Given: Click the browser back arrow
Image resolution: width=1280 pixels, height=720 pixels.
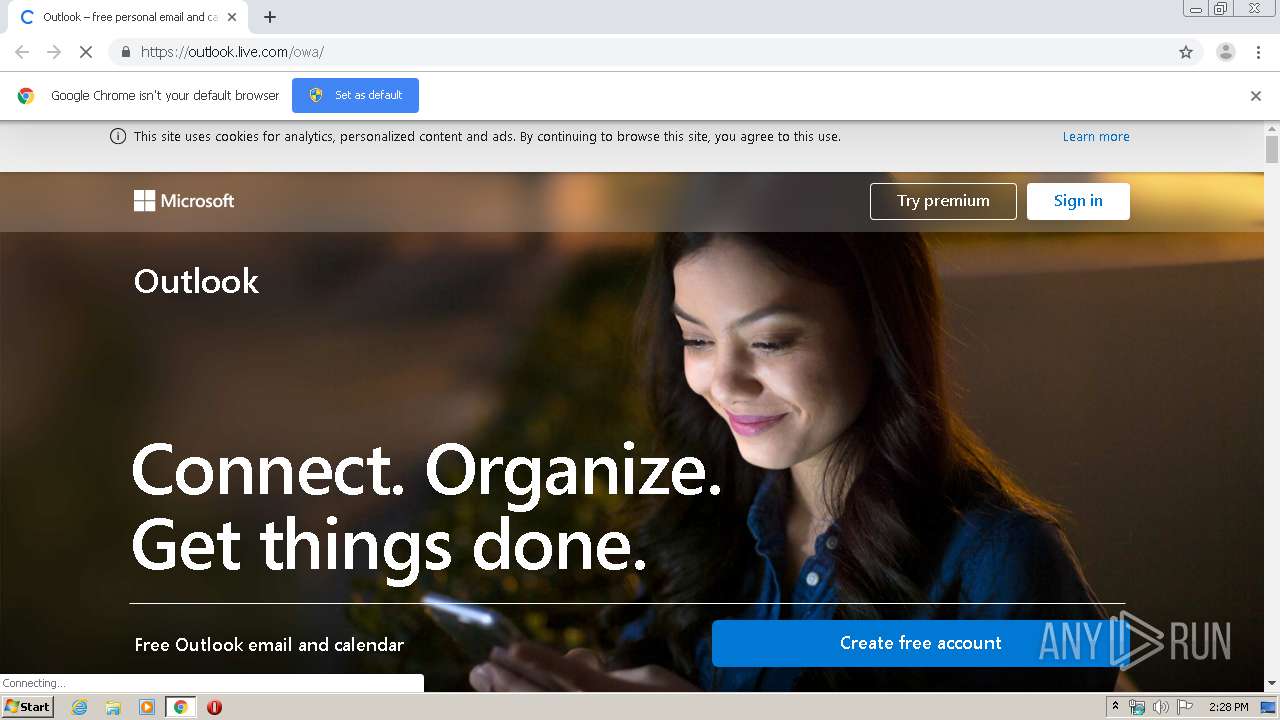Looking at the screenshot, I should (22, 52).
